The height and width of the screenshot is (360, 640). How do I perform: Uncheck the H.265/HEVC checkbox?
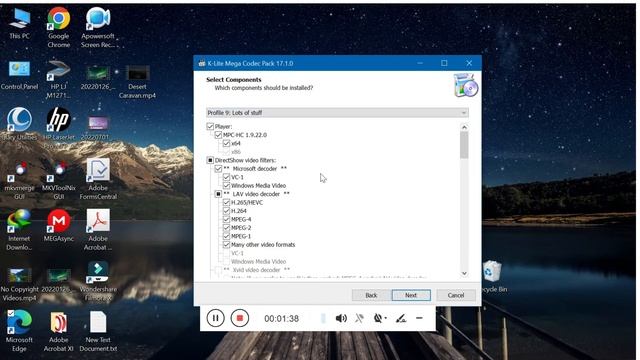226,202
